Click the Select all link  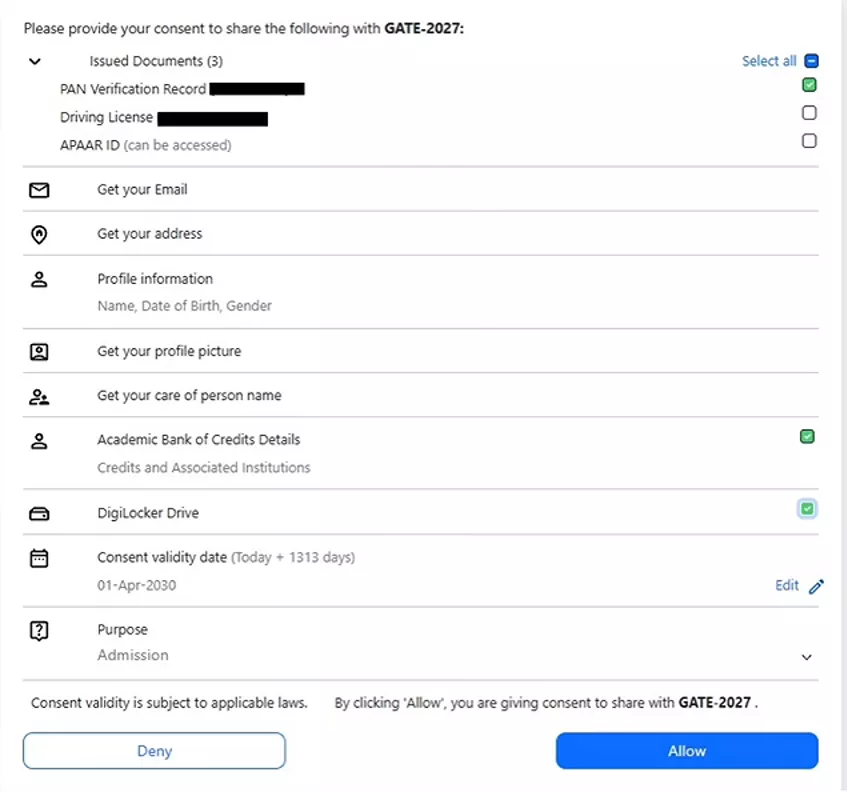pyautogui.click(x=769, y=61)
